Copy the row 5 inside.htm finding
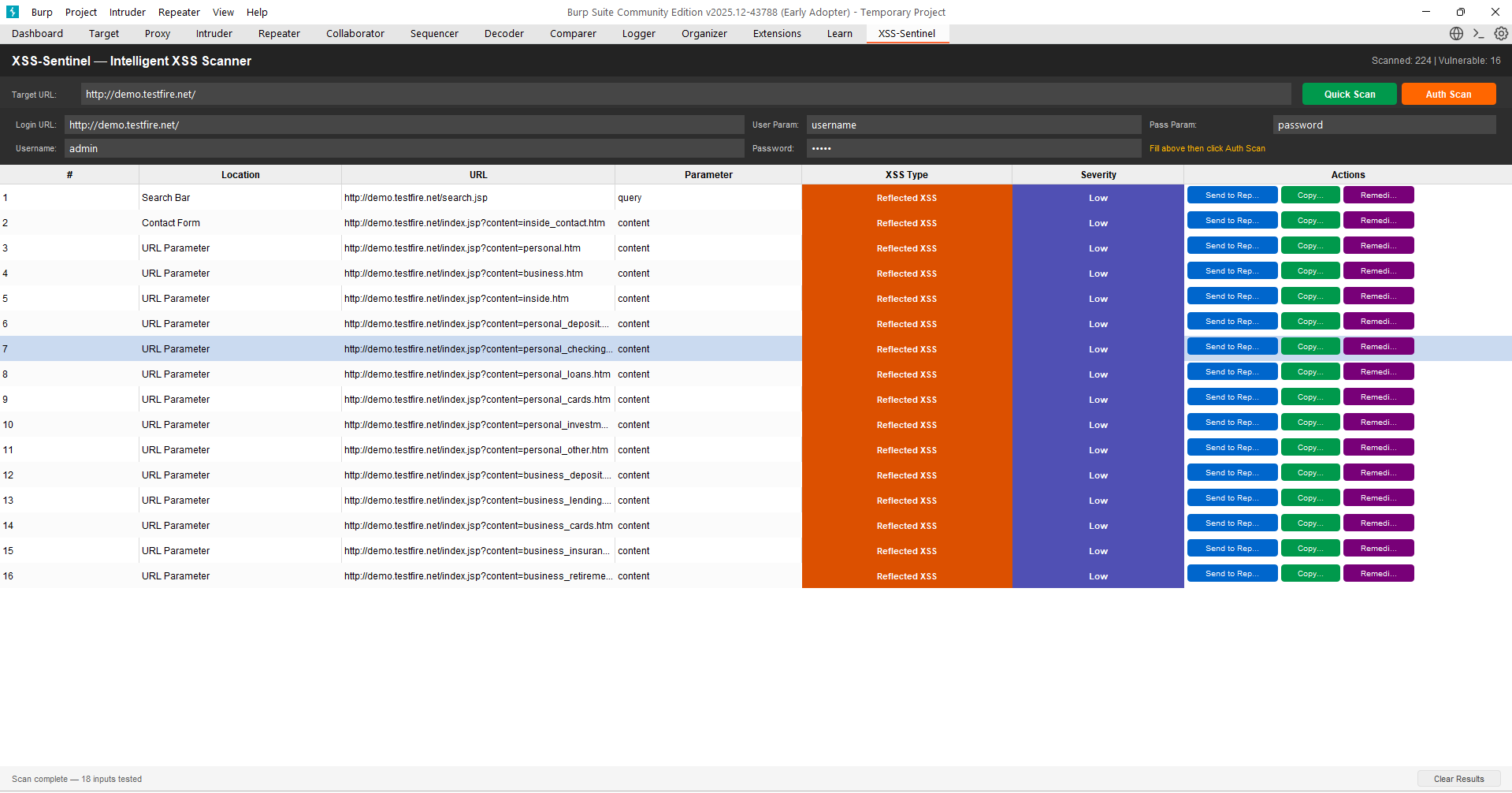The height and width of the screenshot is (793, 1512). pyautogui.click(x=1310, y=296)
